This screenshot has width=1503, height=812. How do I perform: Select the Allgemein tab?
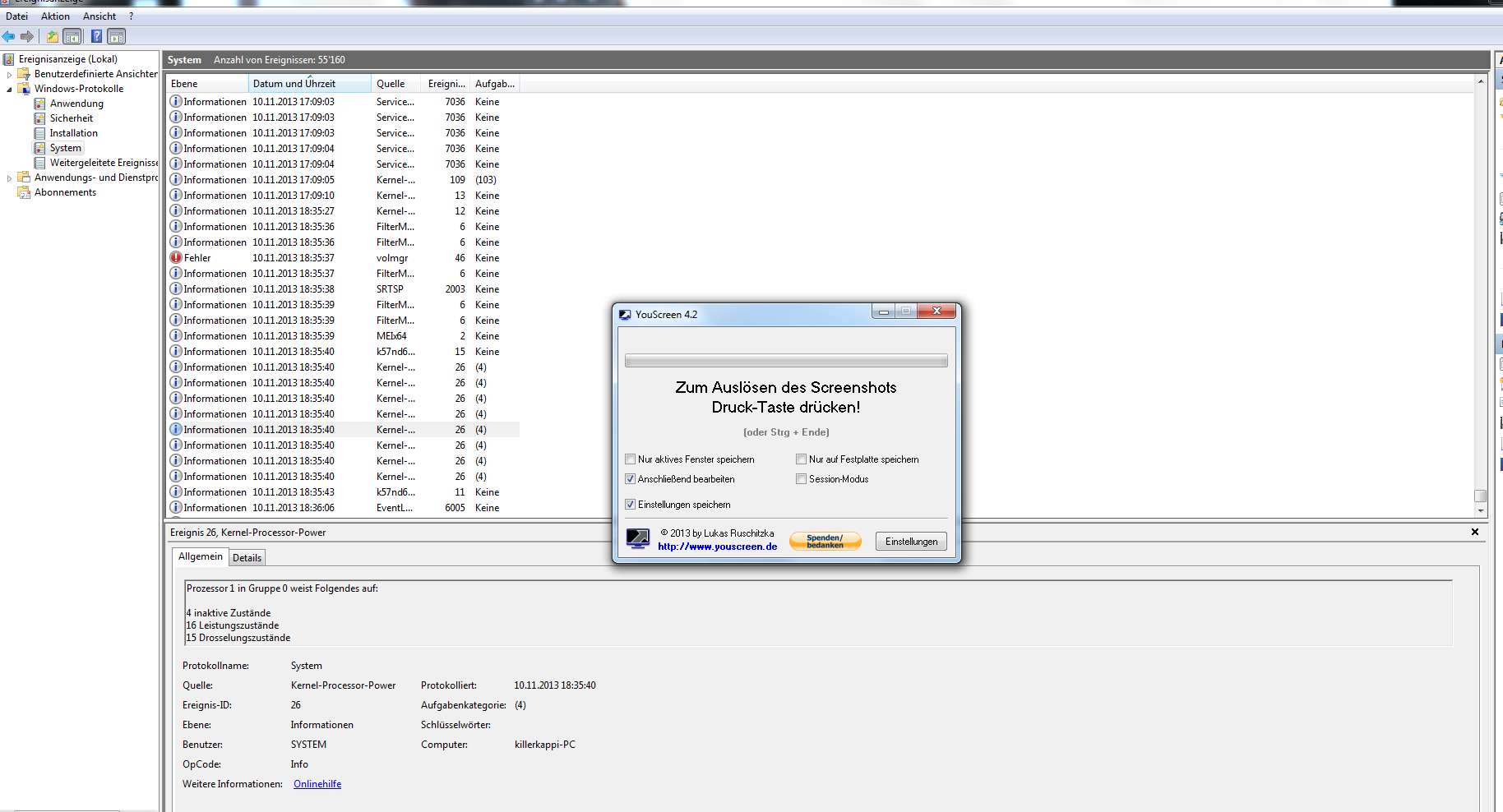pos(201,556)
